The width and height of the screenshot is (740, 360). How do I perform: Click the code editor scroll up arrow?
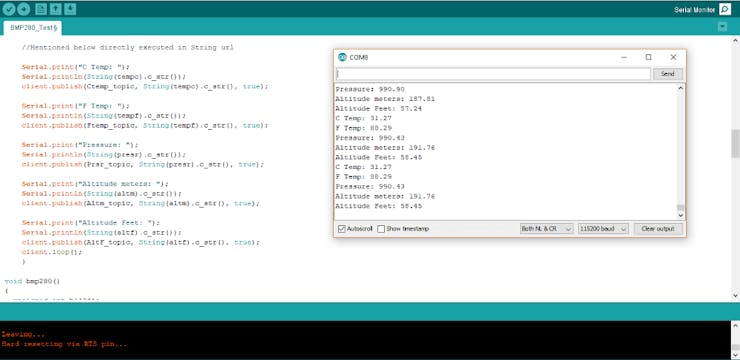click(x=735, y=41)
